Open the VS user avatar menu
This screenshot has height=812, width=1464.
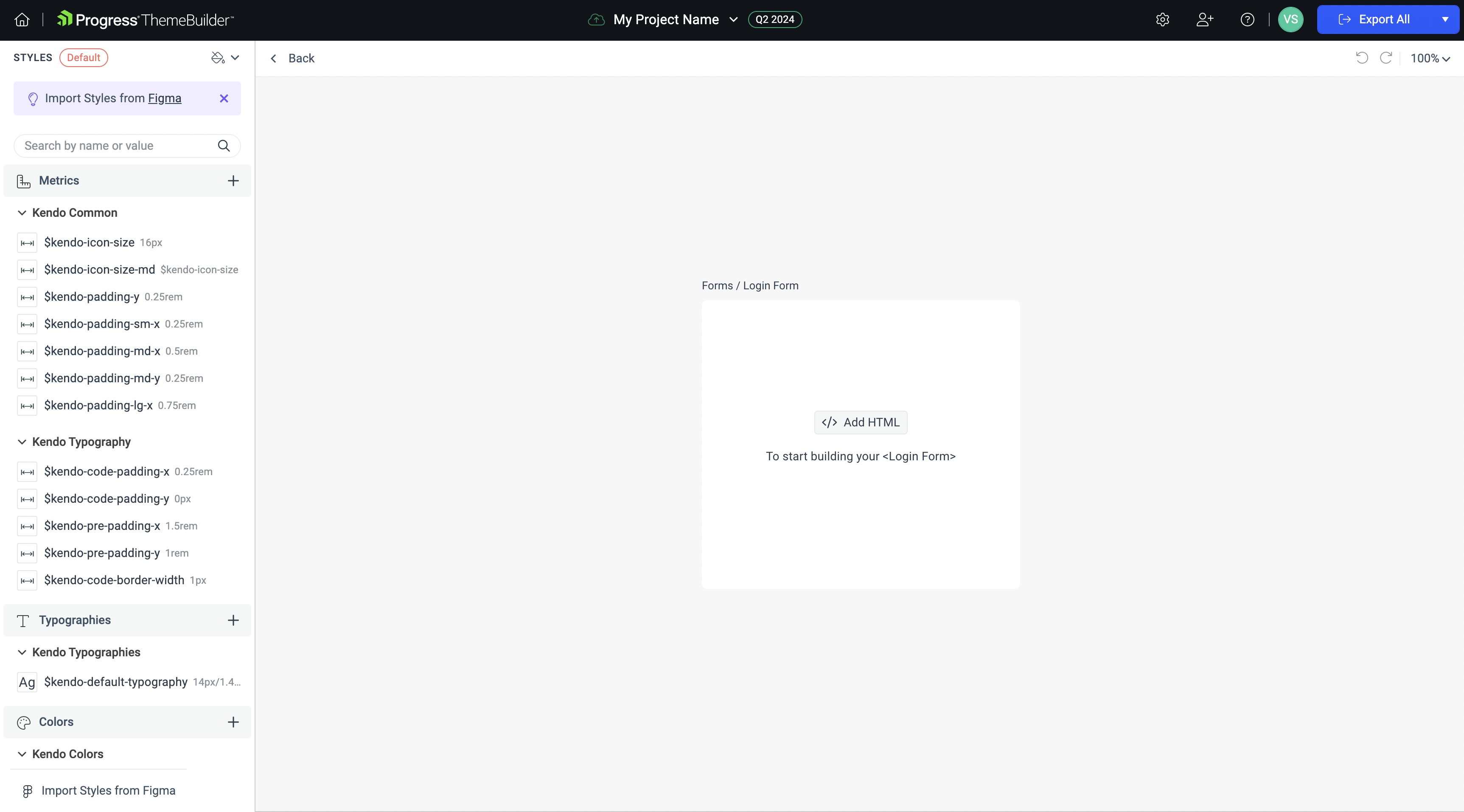[1290, 20]
